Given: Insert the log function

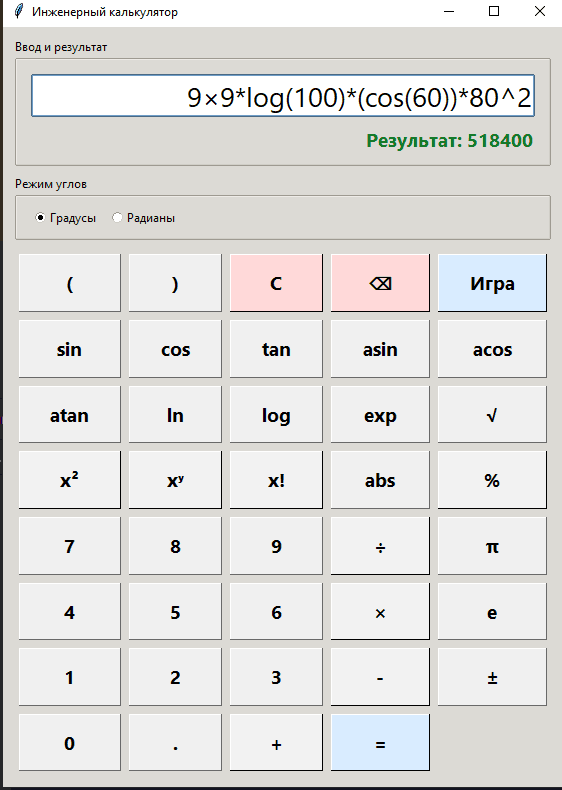Looking at the screenshot, I should tap(276, 415).
